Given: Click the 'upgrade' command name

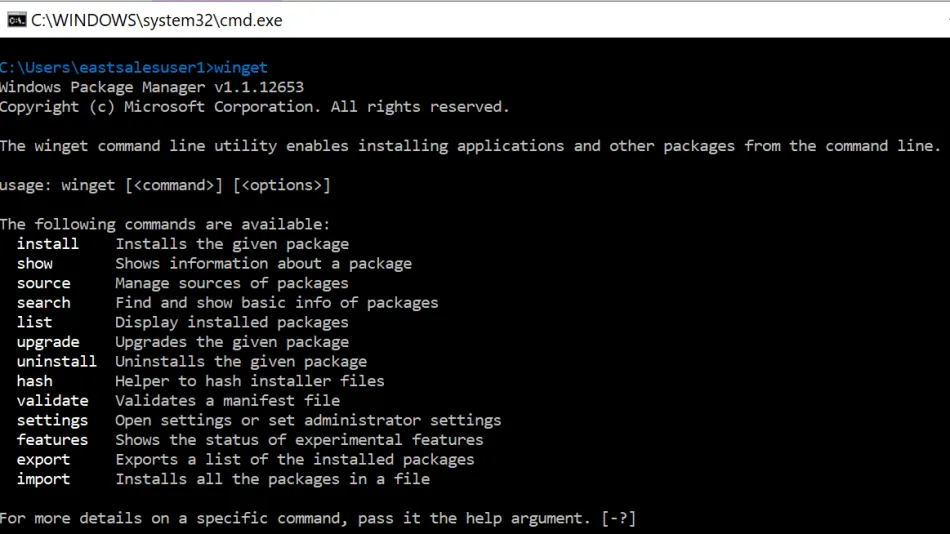Looking at the screenshot, I should click(47, 342).
